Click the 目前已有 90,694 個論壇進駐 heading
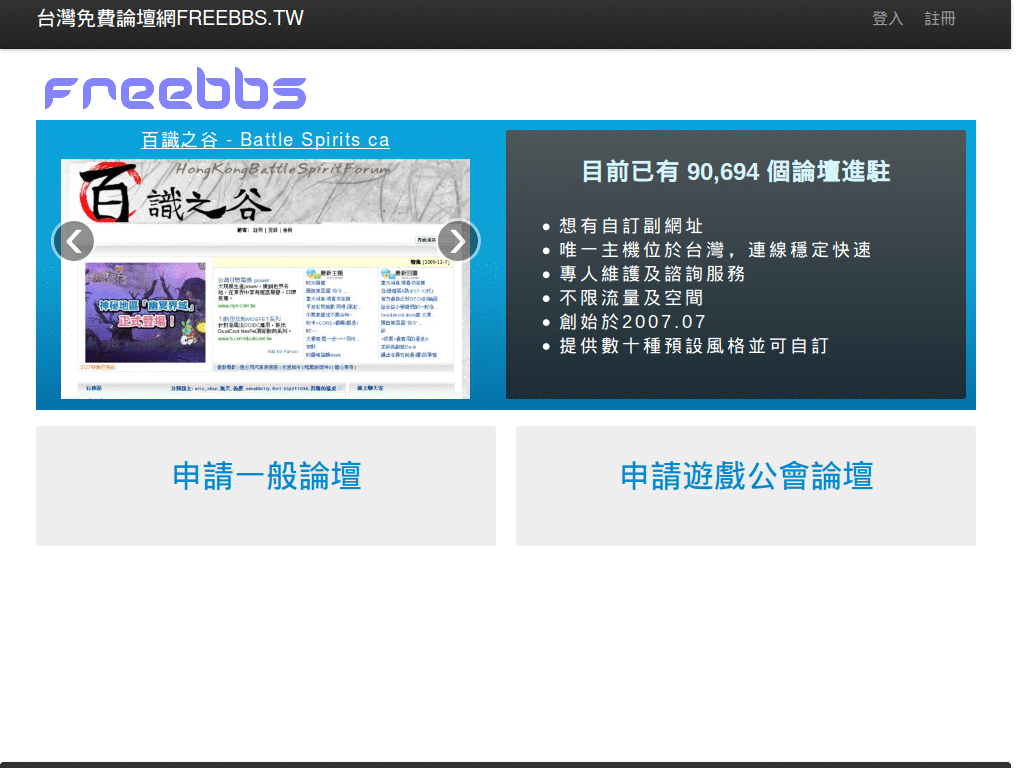This screenshot has width=1024, height=768. (735, 172)
